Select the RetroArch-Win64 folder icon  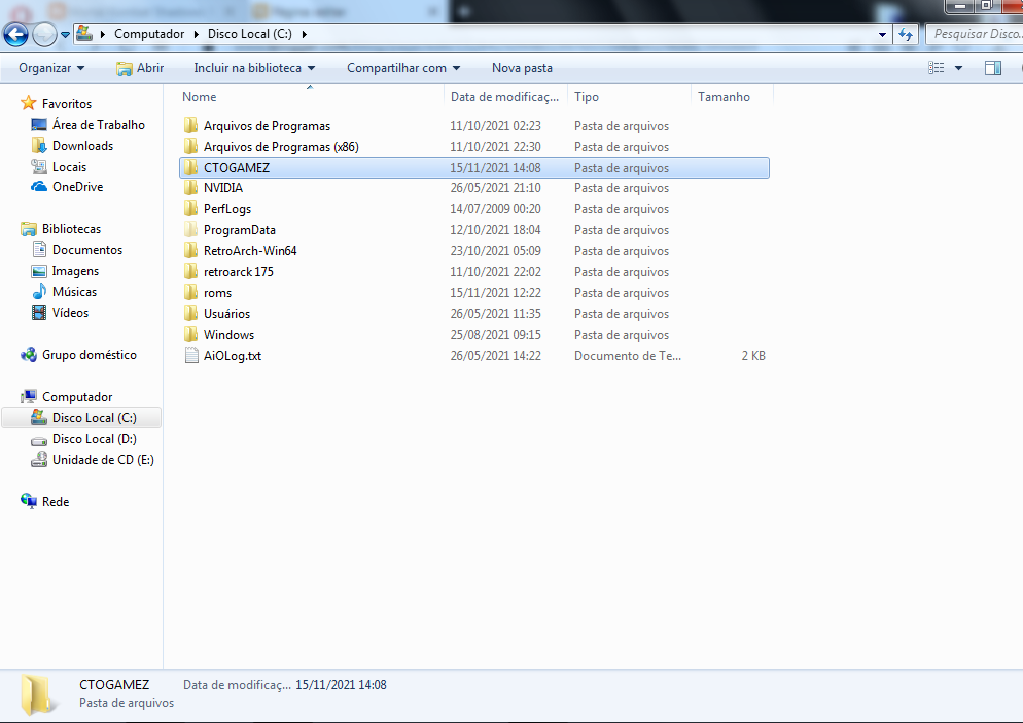(x=191, y=251)
